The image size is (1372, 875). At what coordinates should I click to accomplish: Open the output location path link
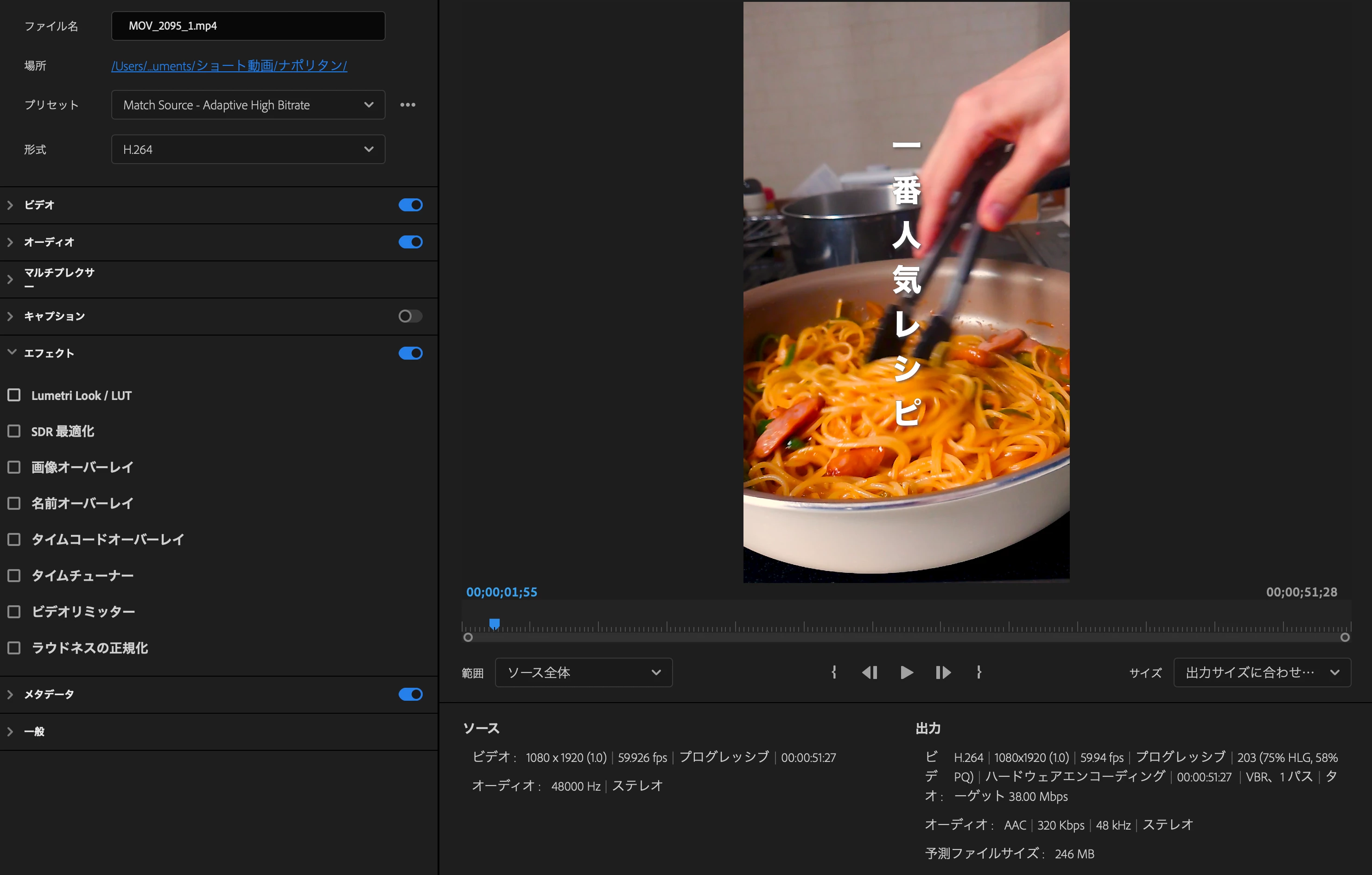click(x=229, y=66)
